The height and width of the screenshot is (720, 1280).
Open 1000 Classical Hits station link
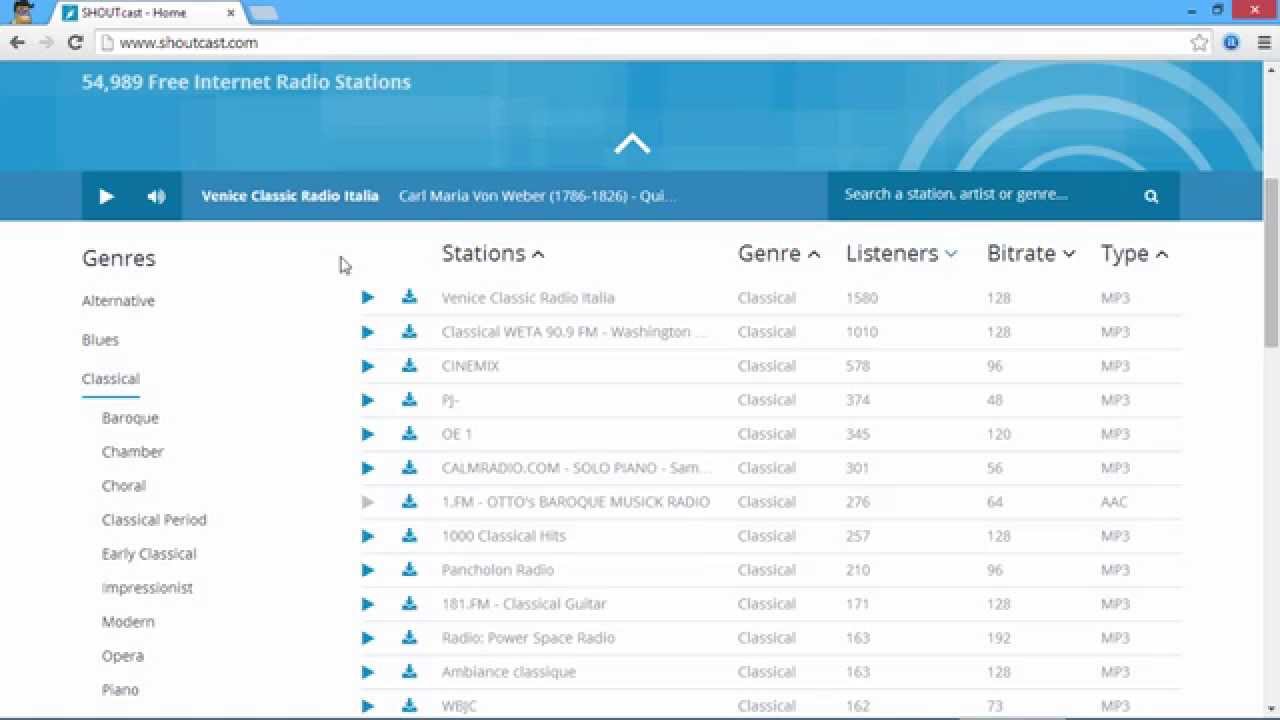click(504, 536)
